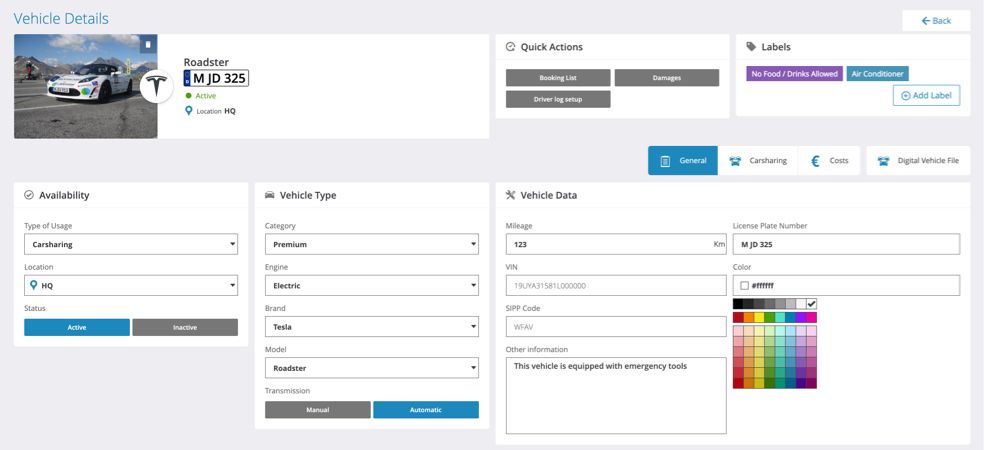Select Manual transmission
Screen dimensions: 984x450
pos(317,409)
